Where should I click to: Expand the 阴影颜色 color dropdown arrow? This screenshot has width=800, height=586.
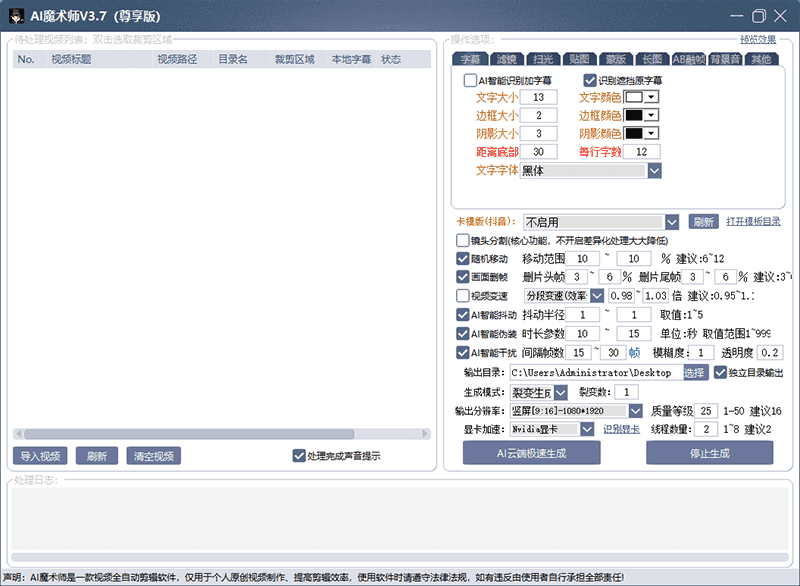coord(652,134)
